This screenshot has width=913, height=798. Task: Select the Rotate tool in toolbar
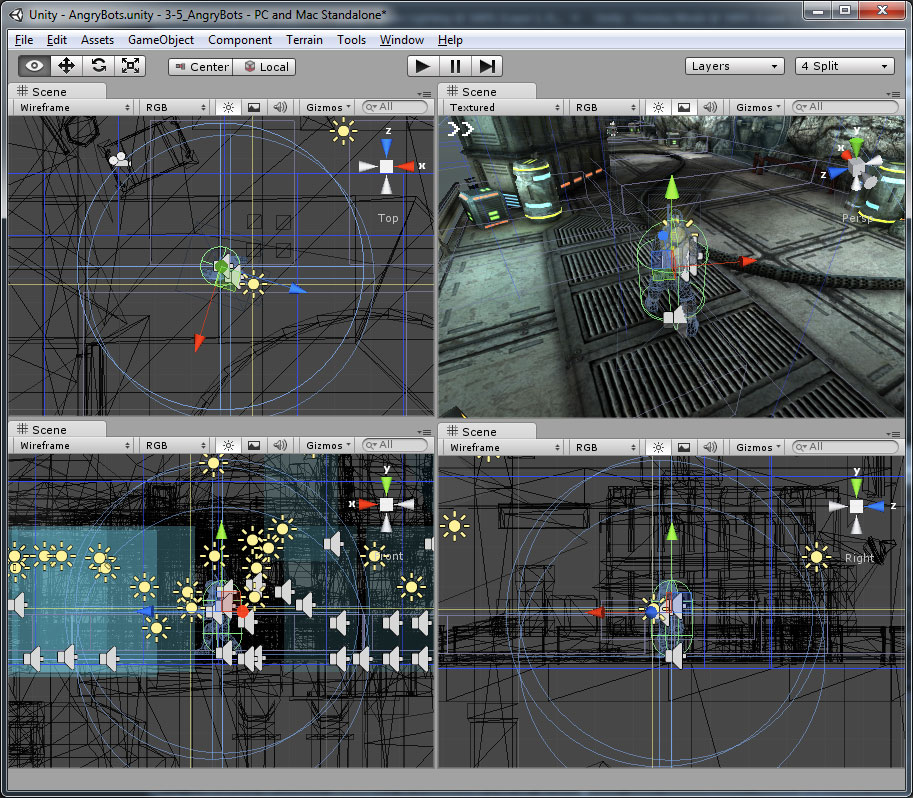click(98, 66)
